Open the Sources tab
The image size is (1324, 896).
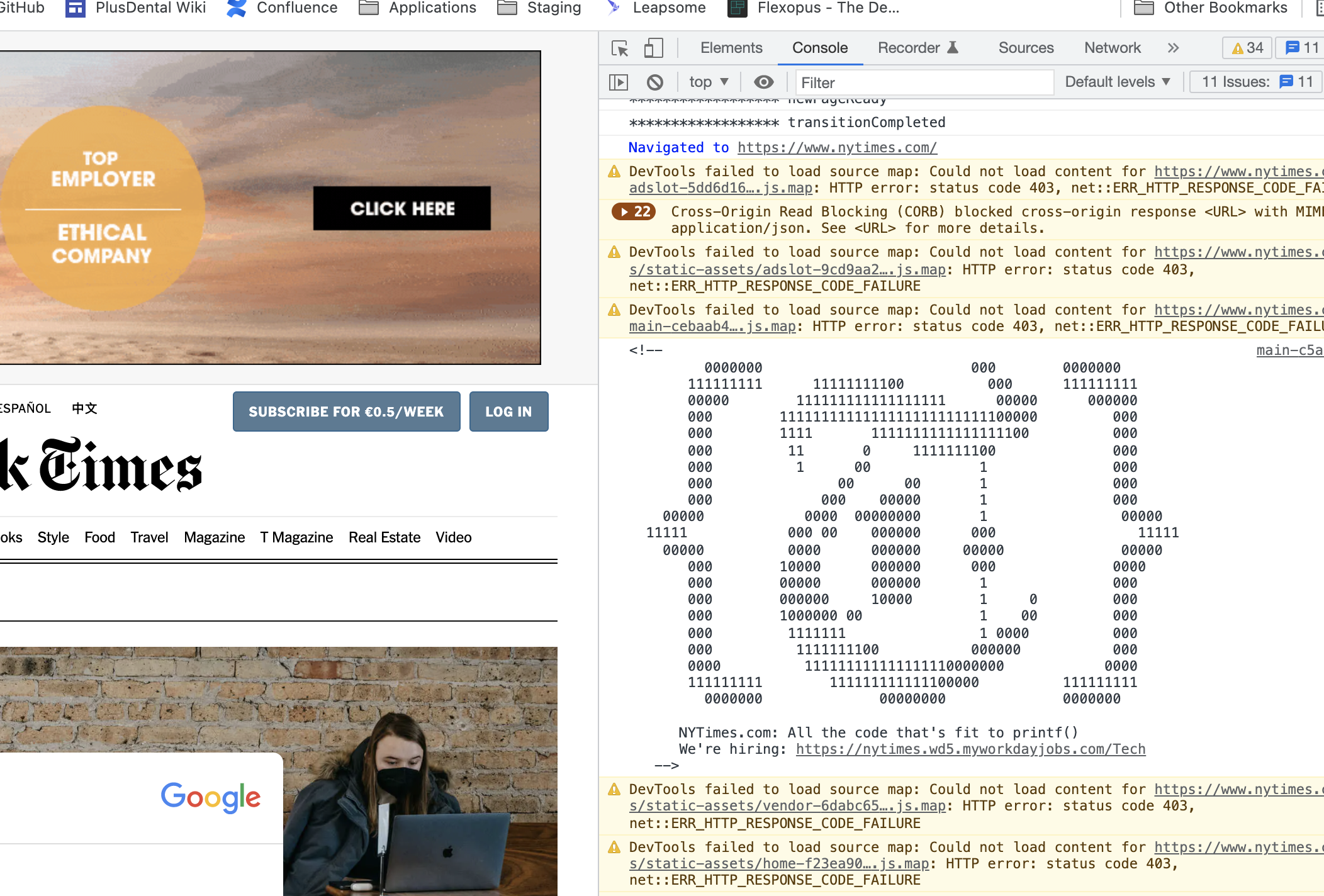point(1026,48)
